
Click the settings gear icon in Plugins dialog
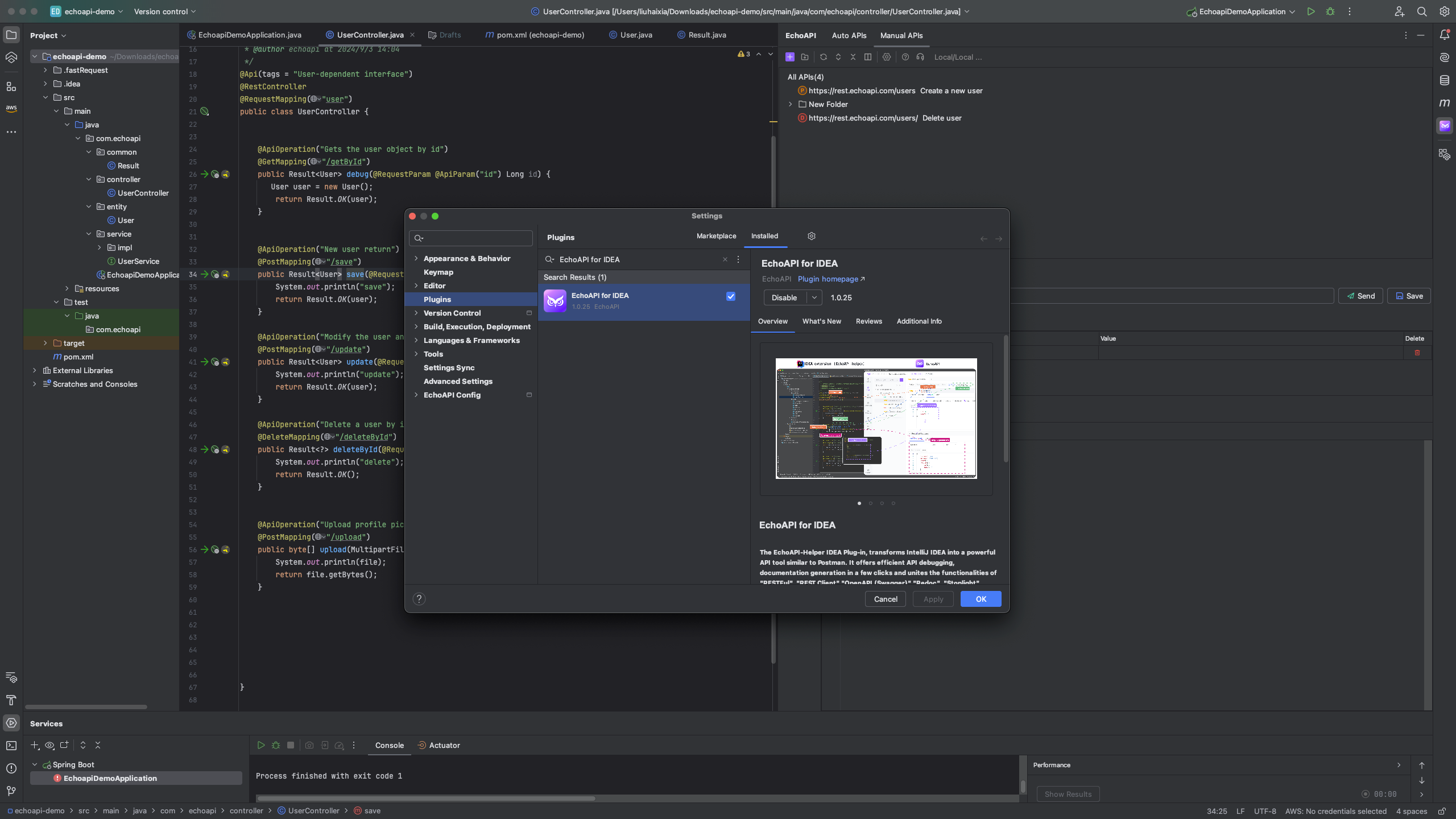tap(810, 237)
